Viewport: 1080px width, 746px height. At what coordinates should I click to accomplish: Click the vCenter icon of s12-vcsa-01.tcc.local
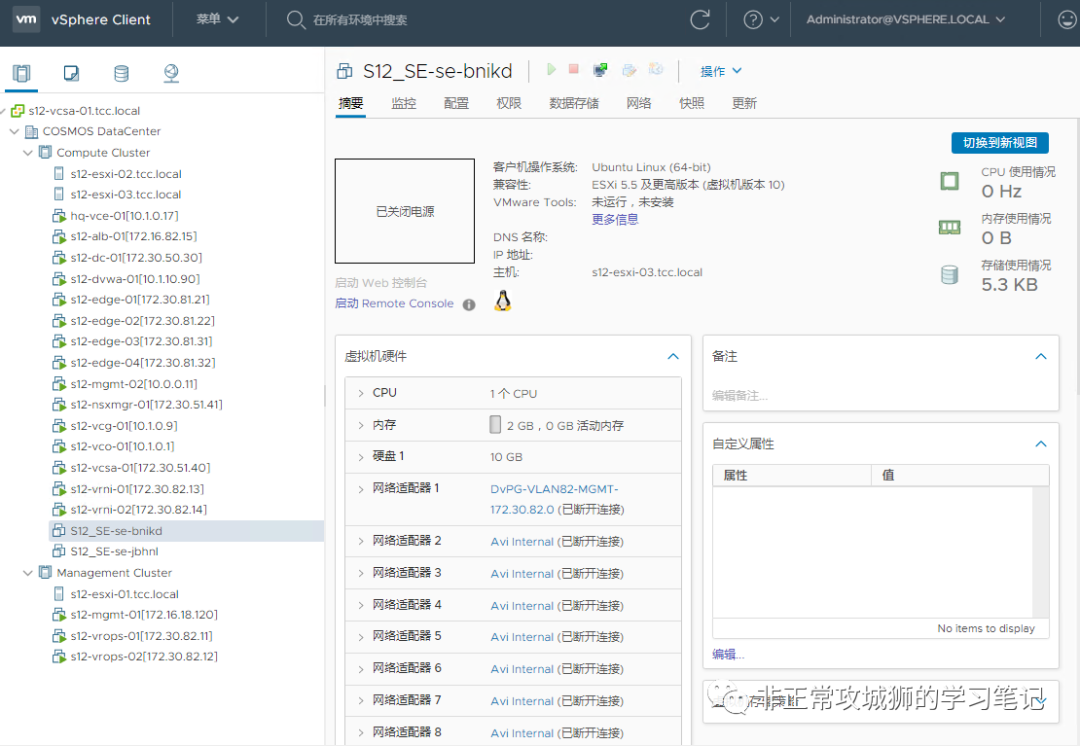pos(18,110)
